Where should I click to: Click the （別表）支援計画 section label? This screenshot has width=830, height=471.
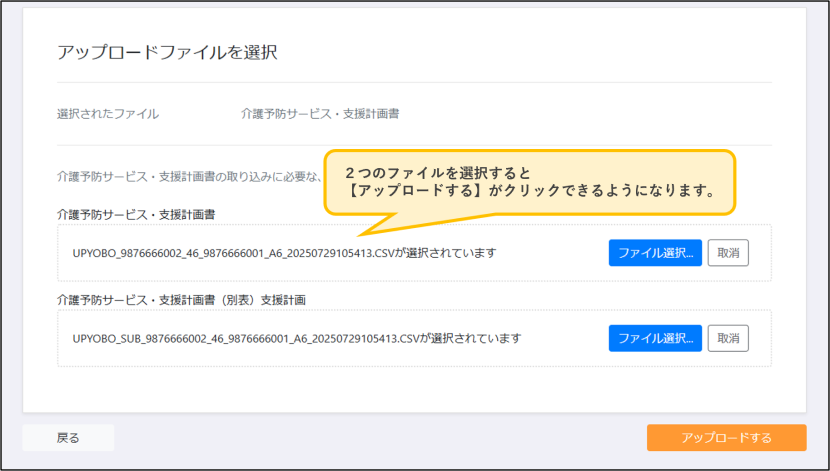point(182,300)
